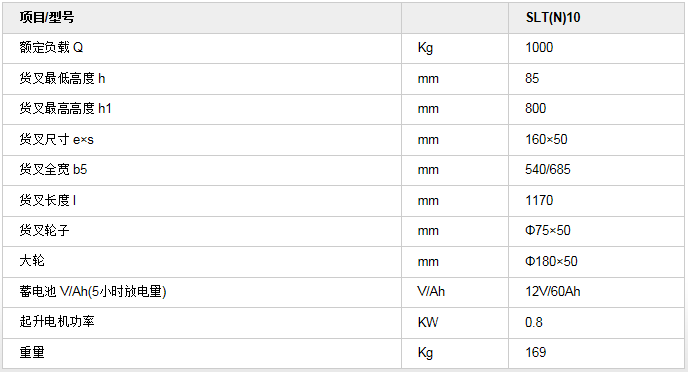This screenshot has width=688, height=372.
Task: Select the SLT(N)10 column header
Action: (596, 18)
